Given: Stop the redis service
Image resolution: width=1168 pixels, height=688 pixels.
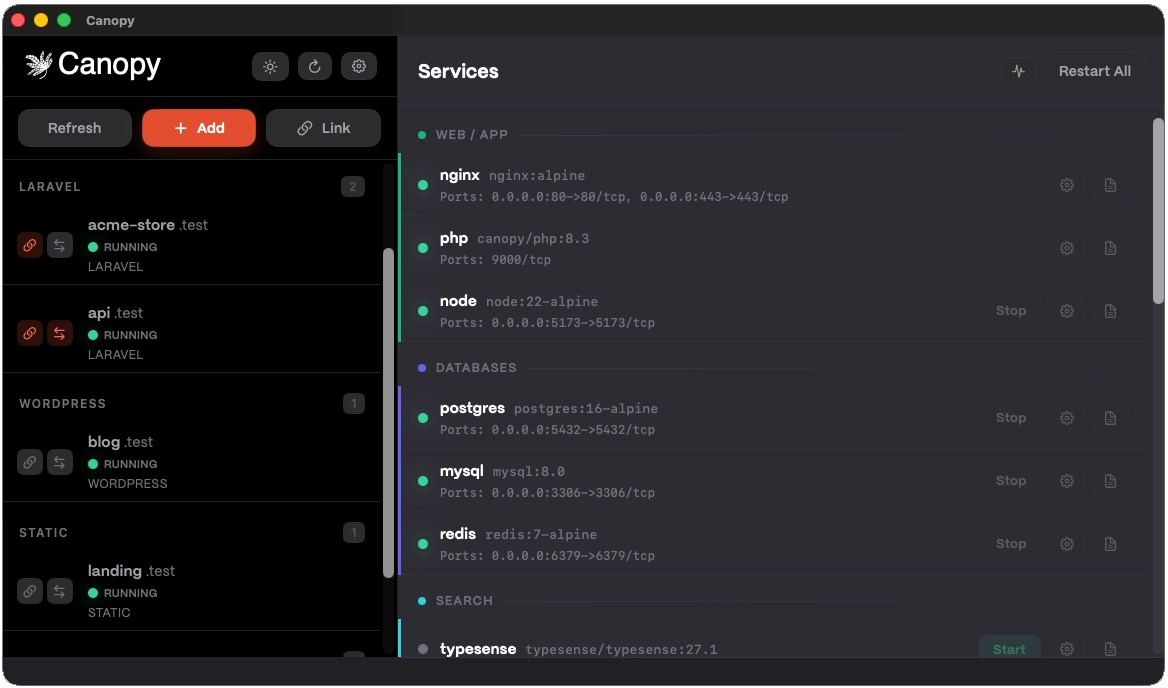Looking at the screenshot, I should 1011,544.
